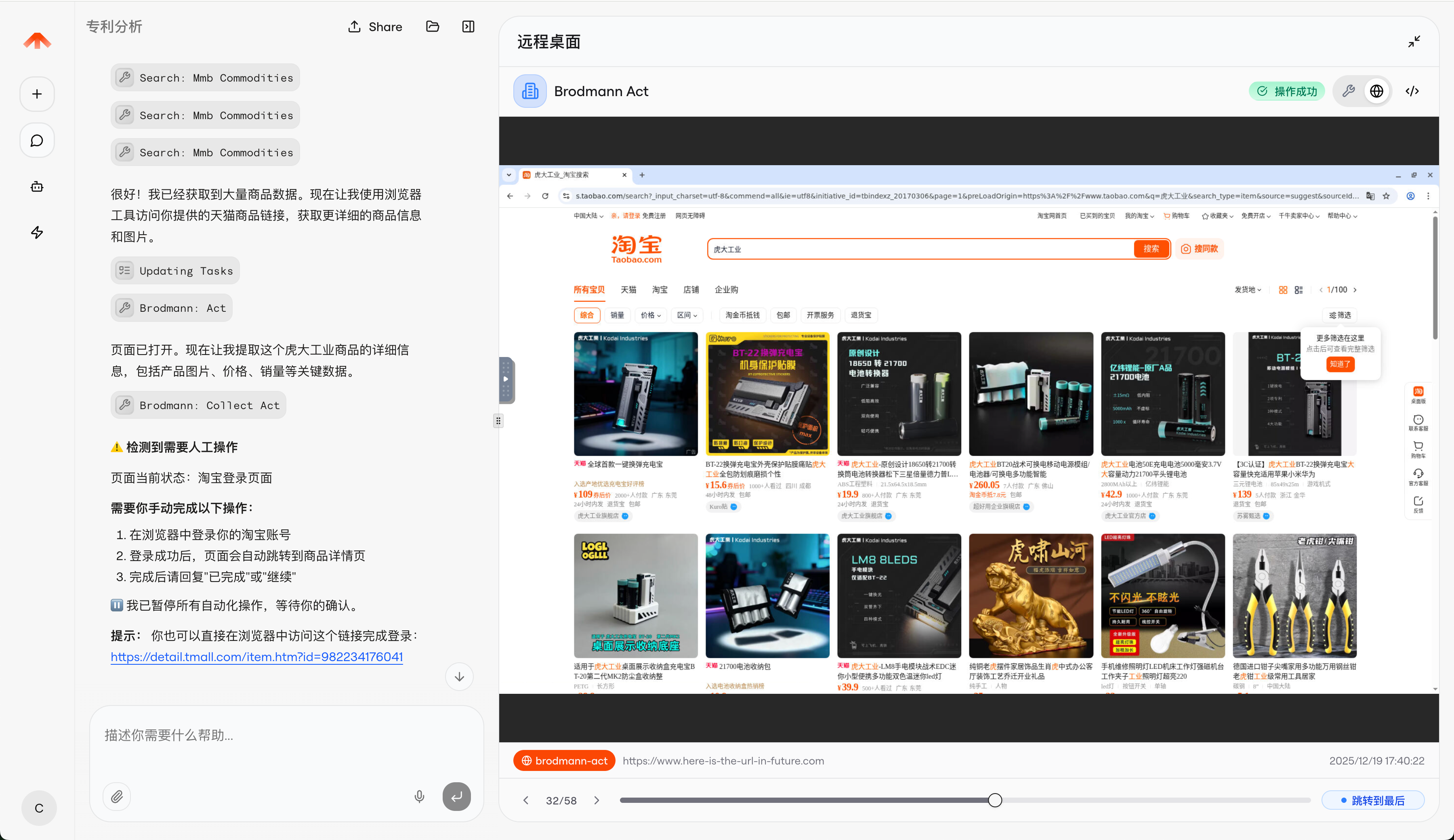This screenshot has height=840, width=1454.
Task: Open the detail.tmall.com link in chat
Action: coord(256,657)
